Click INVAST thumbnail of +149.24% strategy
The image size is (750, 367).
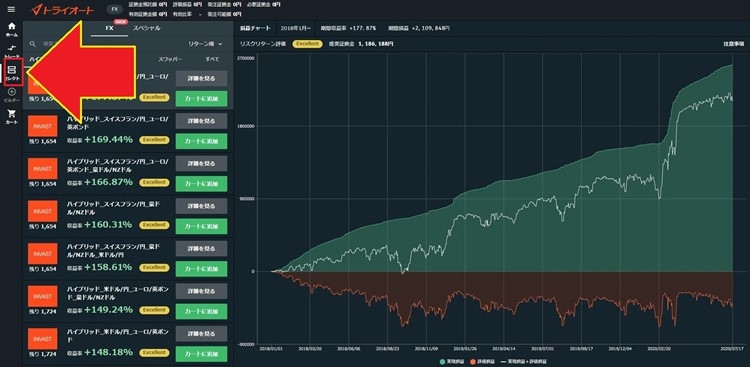43,297
